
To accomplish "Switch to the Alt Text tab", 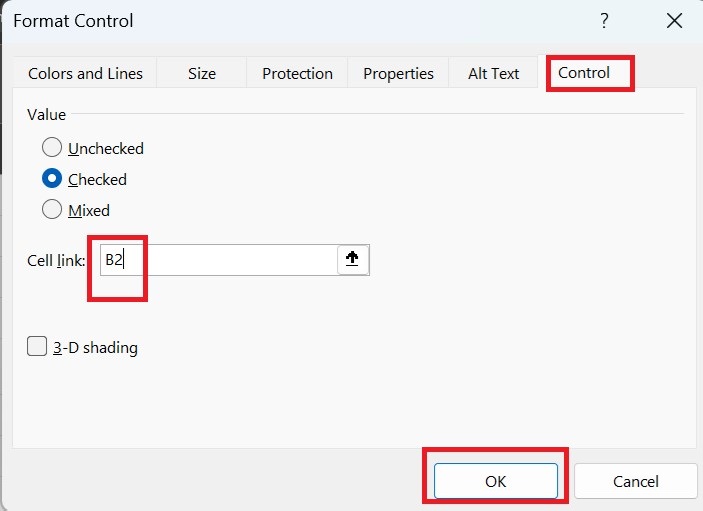I will coord(493,73).
